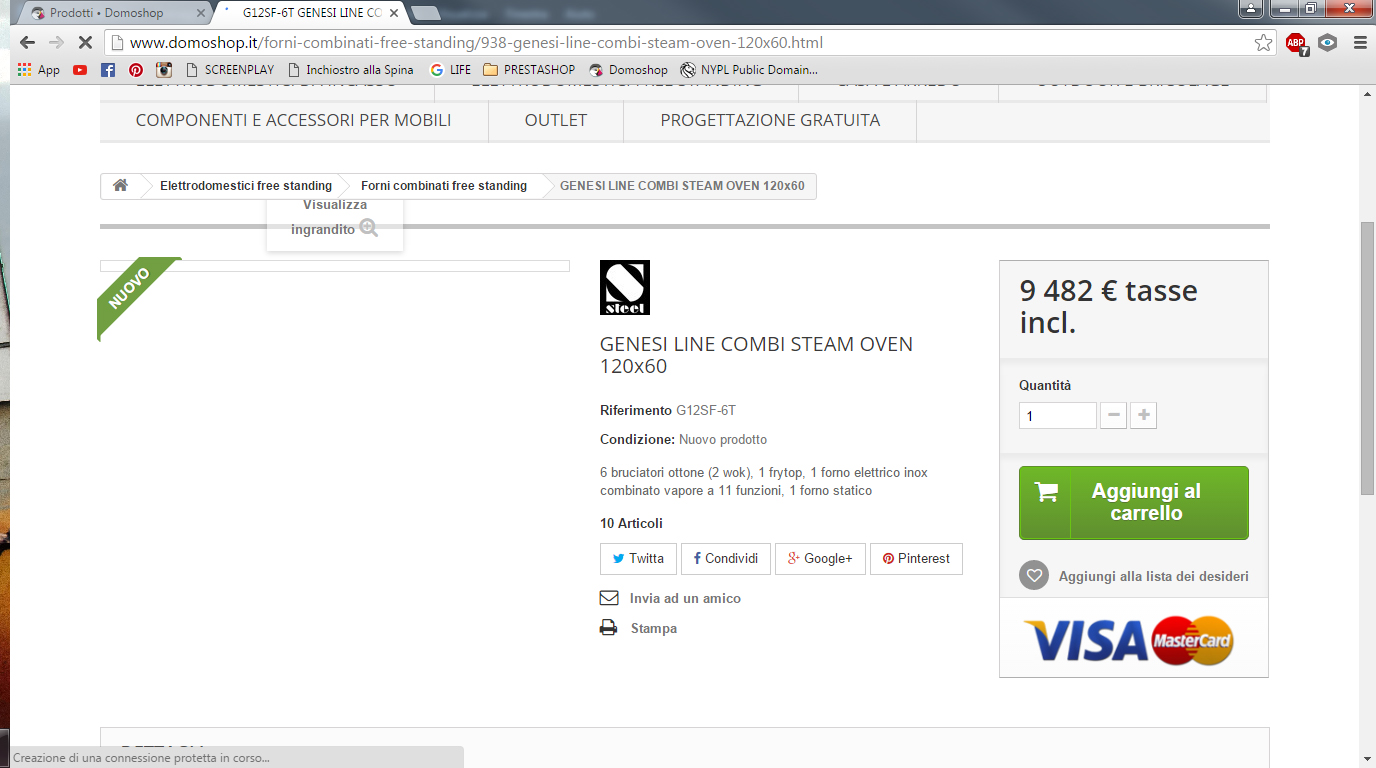
Task: Decrease quantity with minus button
Action: 1113,416
